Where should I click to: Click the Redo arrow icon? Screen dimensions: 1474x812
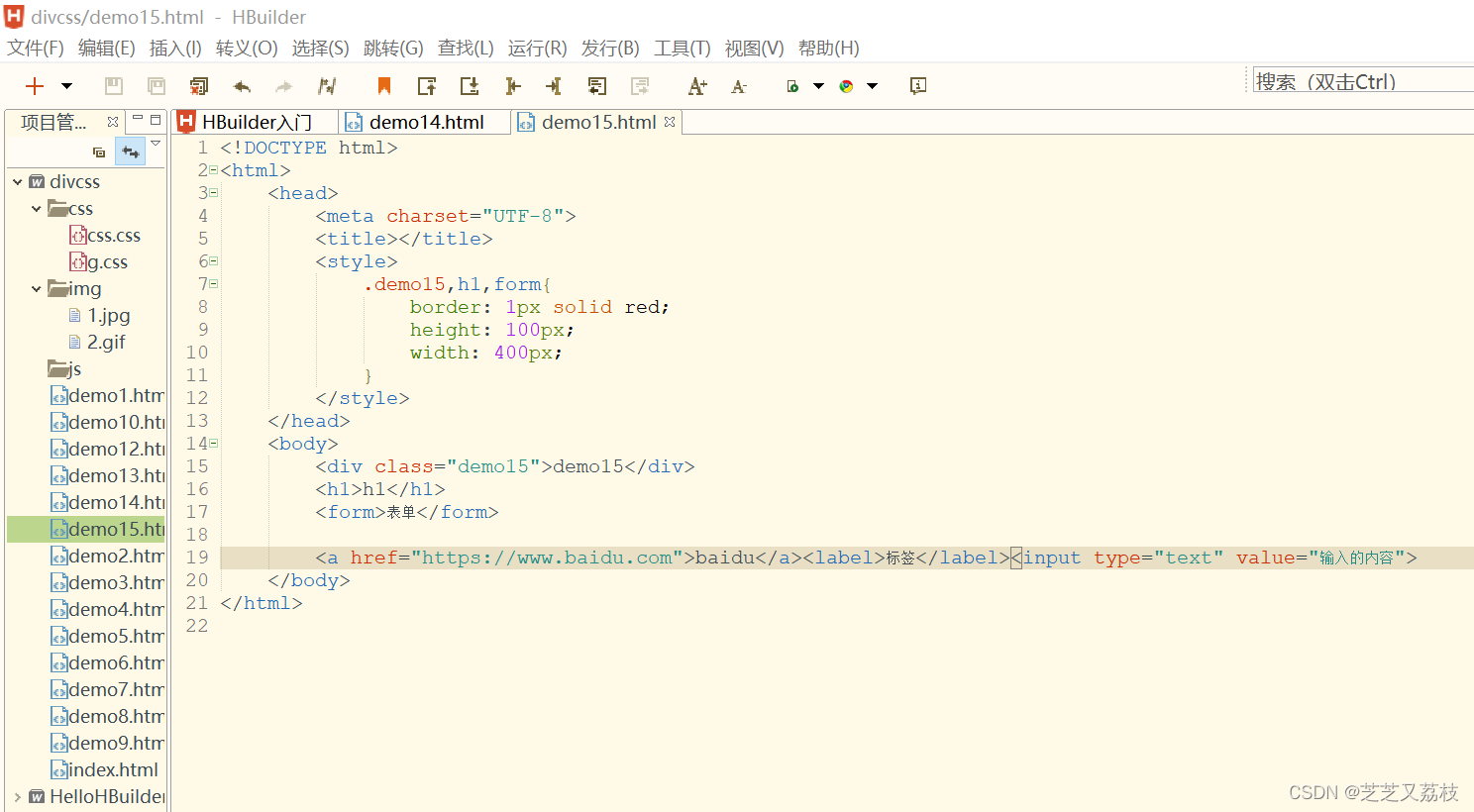pyautogui.click(x=284, y=86)
